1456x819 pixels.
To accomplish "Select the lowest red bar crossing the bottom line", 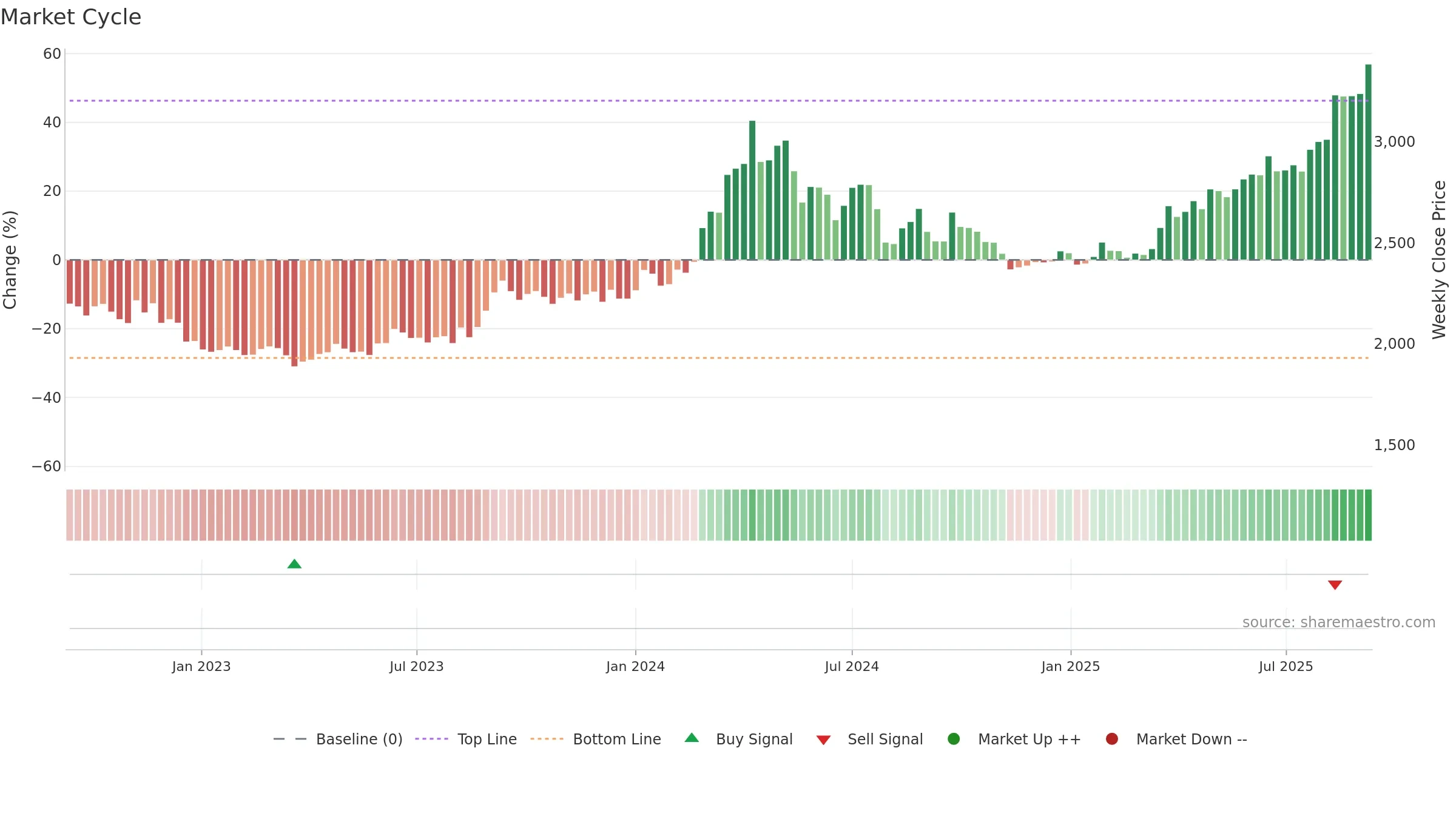I will tap(294, 313).
